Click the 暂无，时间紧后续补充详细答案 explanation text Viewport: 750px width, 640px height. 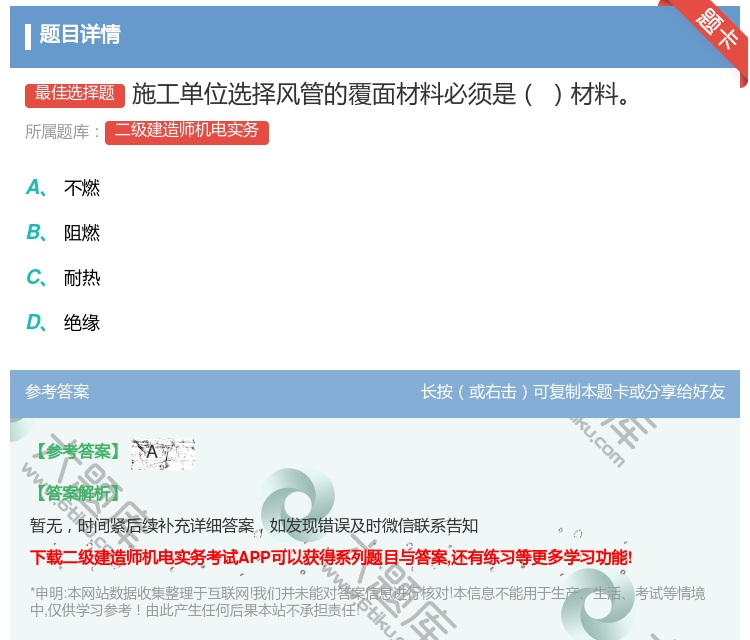click(x=254, y=526)
